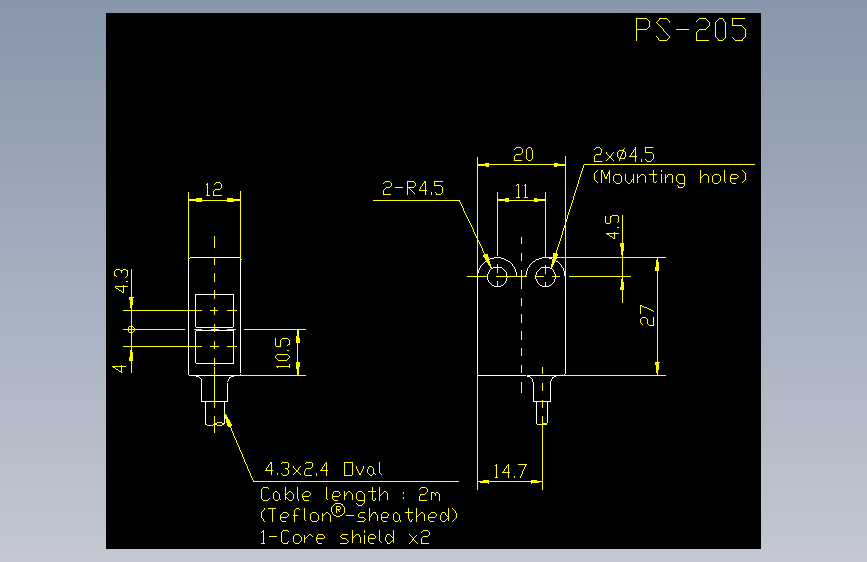Select the 11 hole spacing dimension
Viewport: 867px width, 562px height.
tap(521, 191)
